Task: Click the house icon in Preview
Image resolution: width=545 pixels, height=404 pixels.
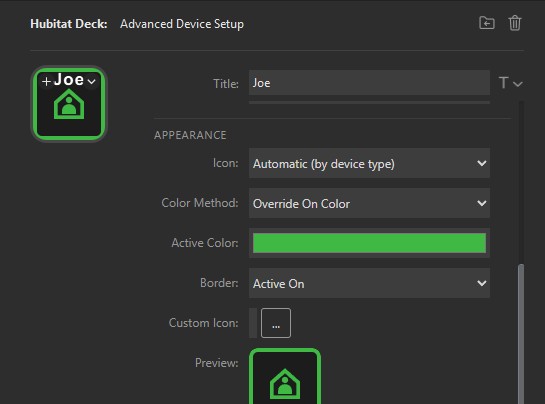Action: (285, 383)
